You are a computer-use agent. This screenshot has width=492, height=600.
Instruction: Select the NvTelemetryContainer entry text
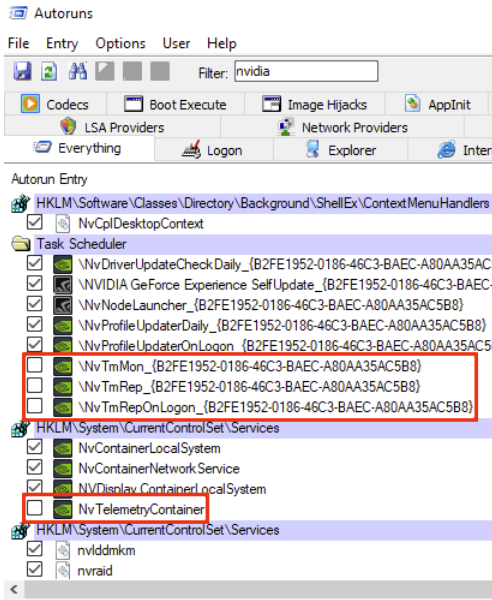coord(141,509)
